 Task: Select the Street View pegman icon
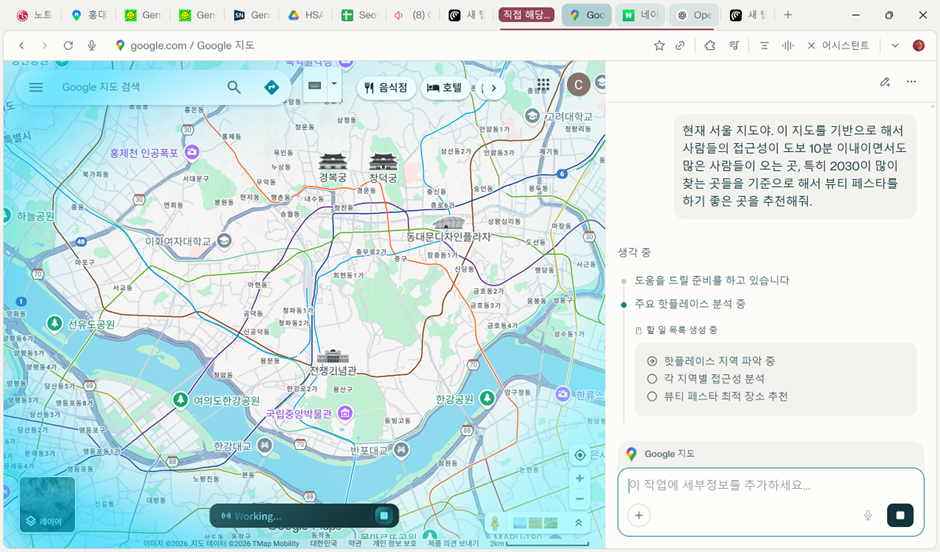point(495,523)
